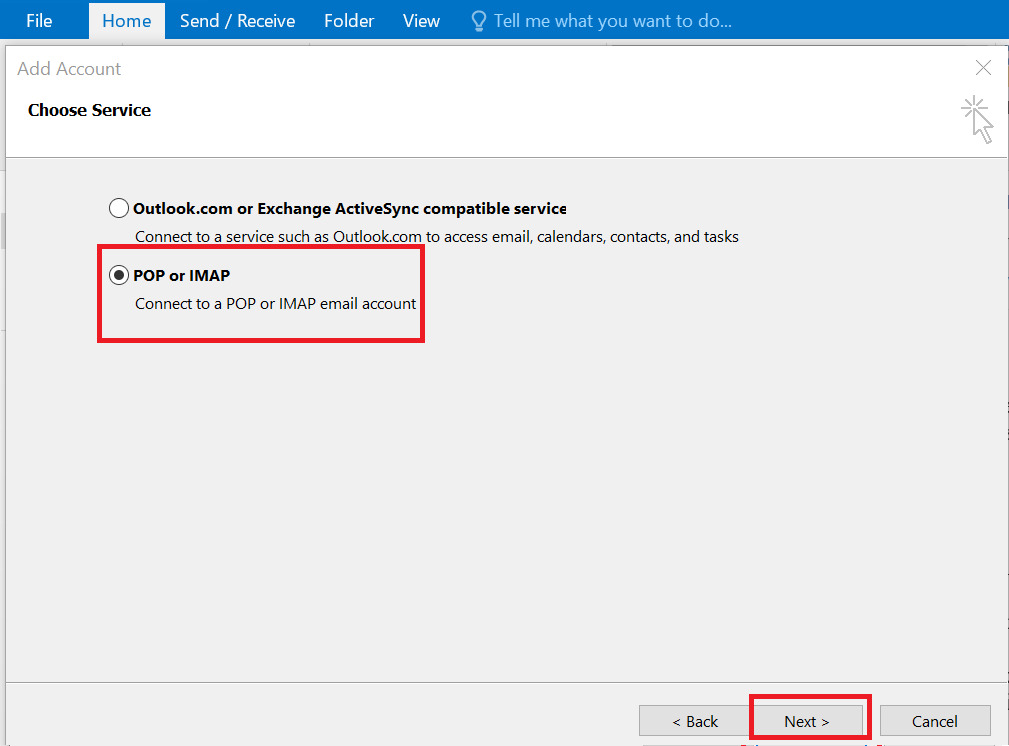Screen dimensions: 1009x746
Task: Click the Add Account title text
Action: 69,68
